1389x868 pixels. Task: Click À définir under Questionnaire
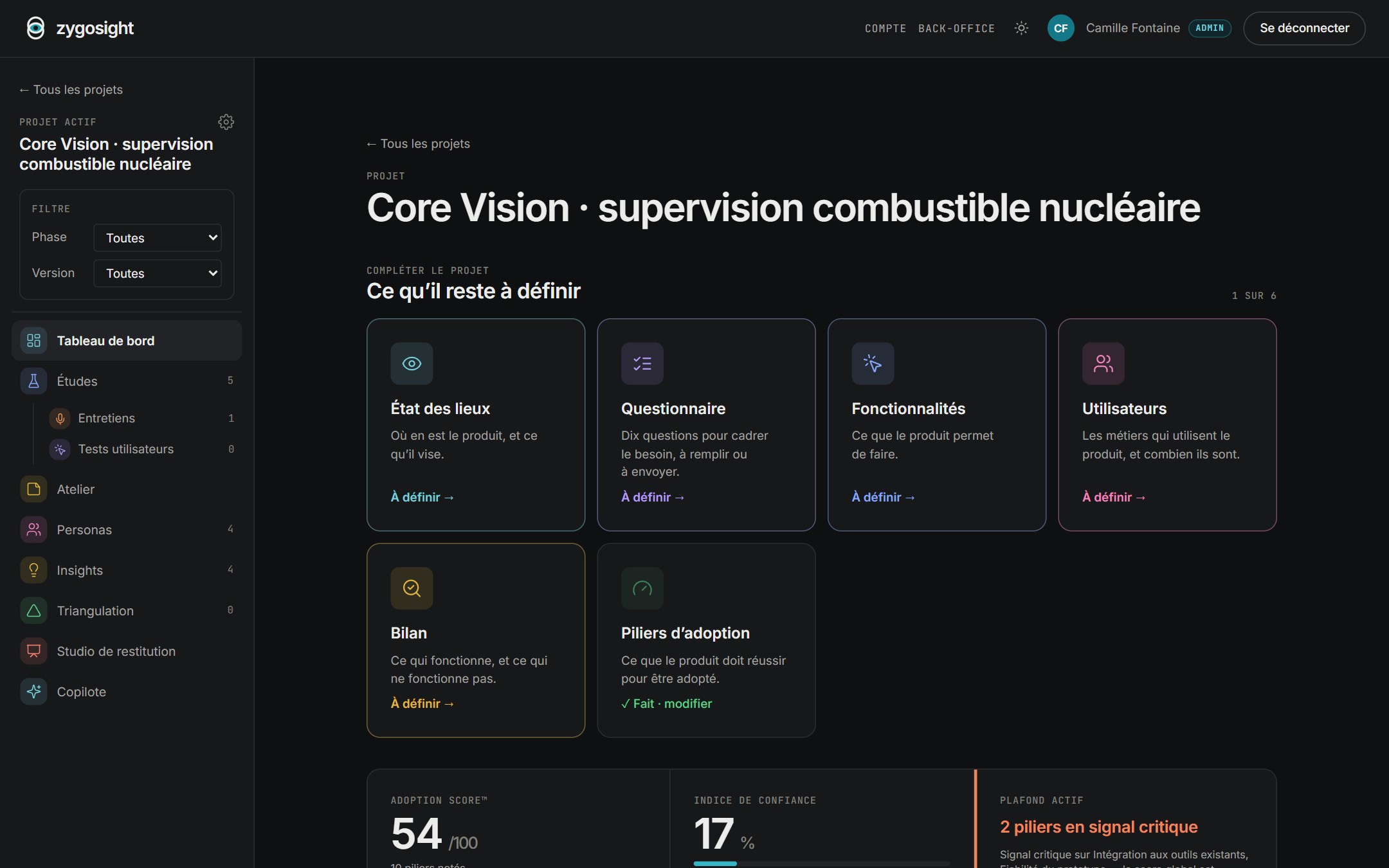click(x=653, y=497)
